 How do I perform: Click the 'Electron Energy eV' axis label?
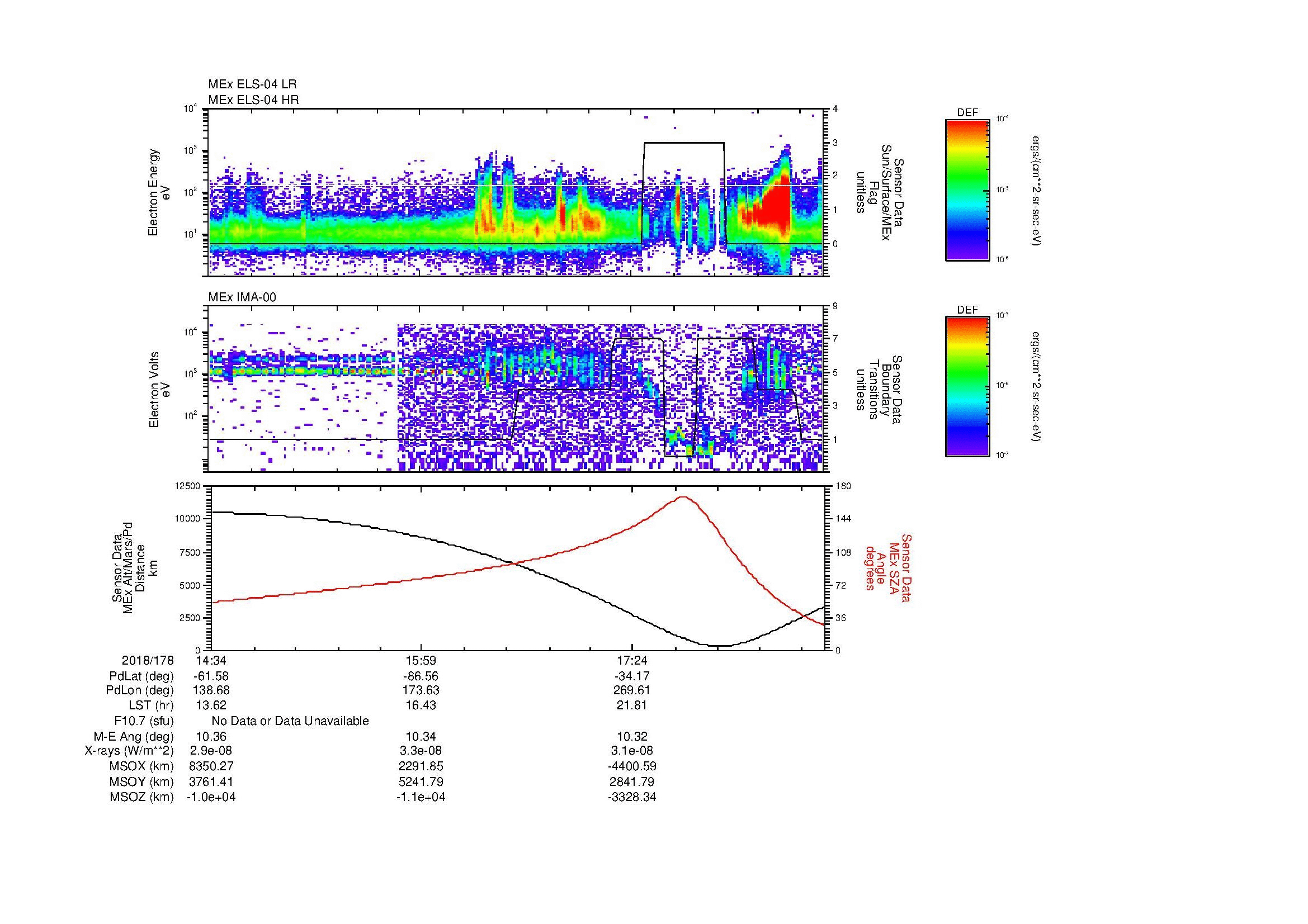click(159, 192)
